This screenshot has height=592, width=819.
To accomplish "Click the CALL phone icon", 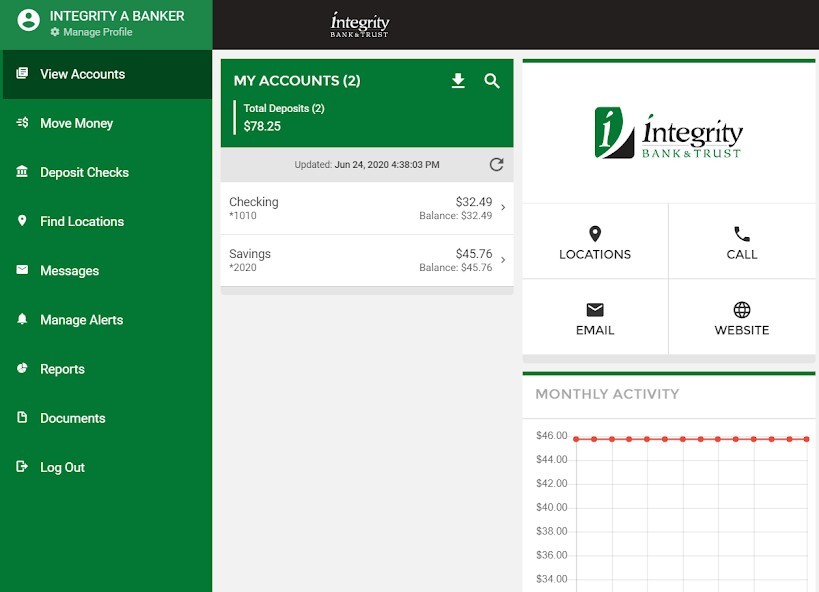I will pos(742,234).
